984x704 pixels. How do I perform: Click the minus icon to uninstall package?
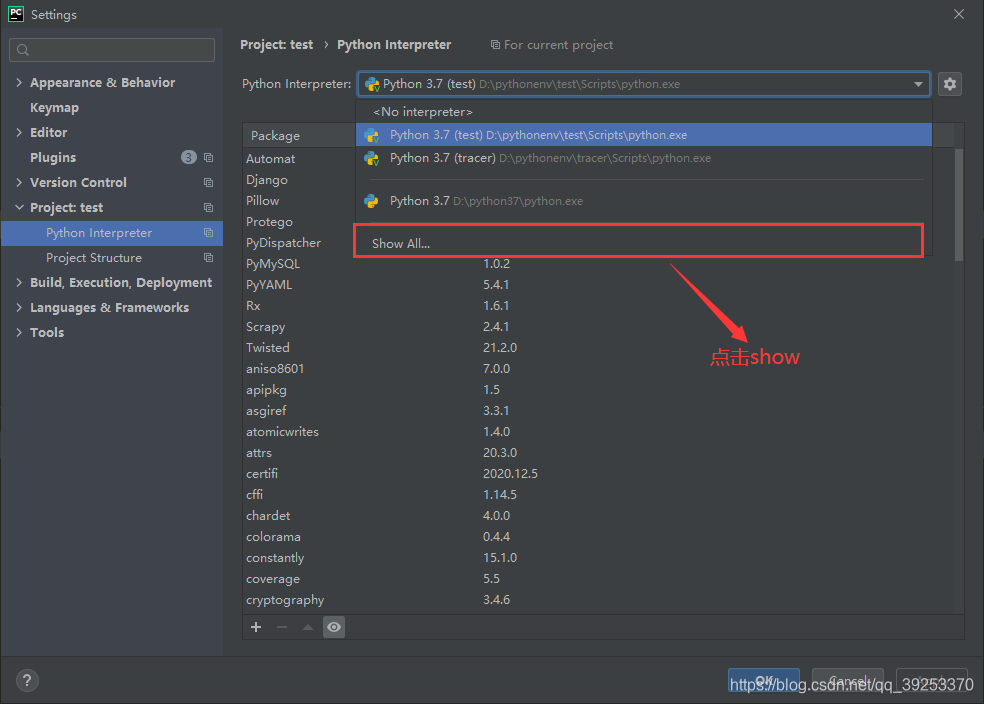pyautogui.click(x=282, y=627)
